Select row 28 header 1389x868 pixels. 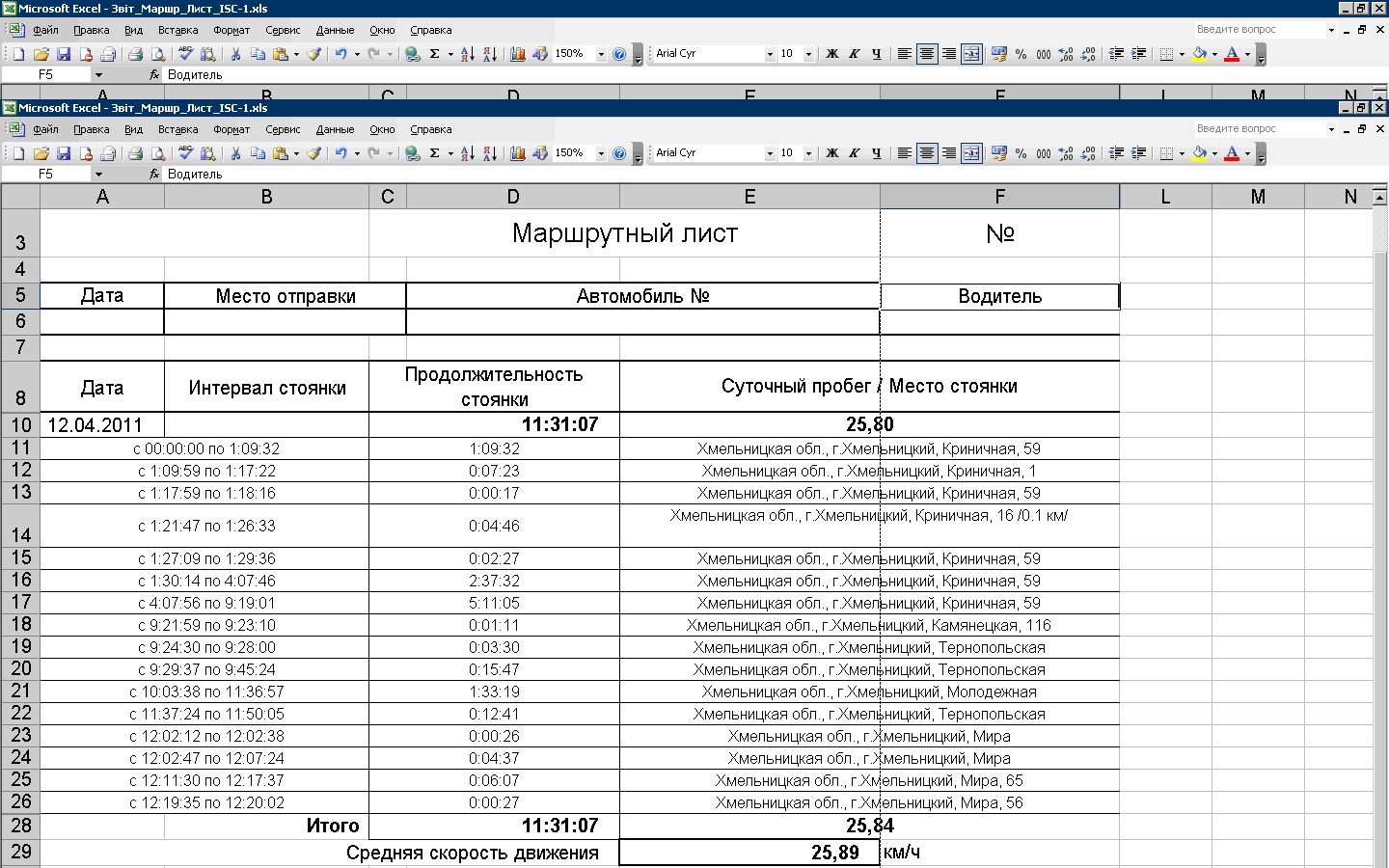click(20, 826)
